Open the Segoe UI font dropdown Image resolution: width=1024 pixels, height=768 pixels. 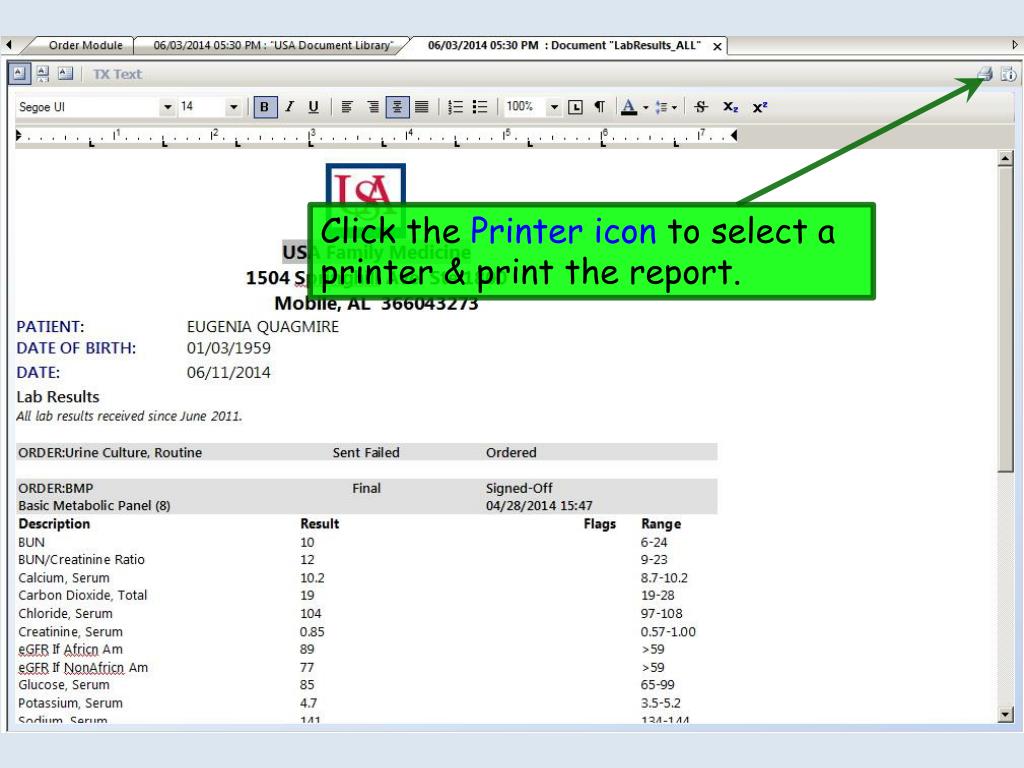point(168,106)
